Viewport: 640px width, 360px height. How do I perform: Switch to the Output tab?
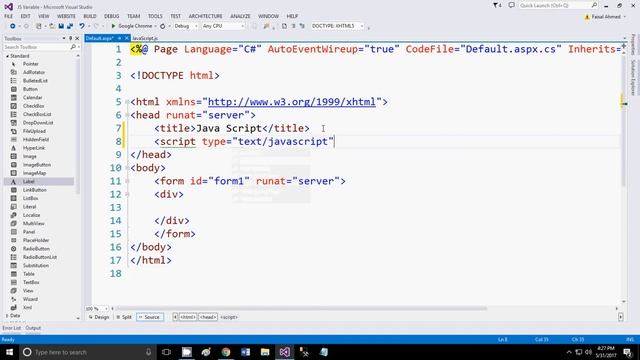click(x=33, y=328)
